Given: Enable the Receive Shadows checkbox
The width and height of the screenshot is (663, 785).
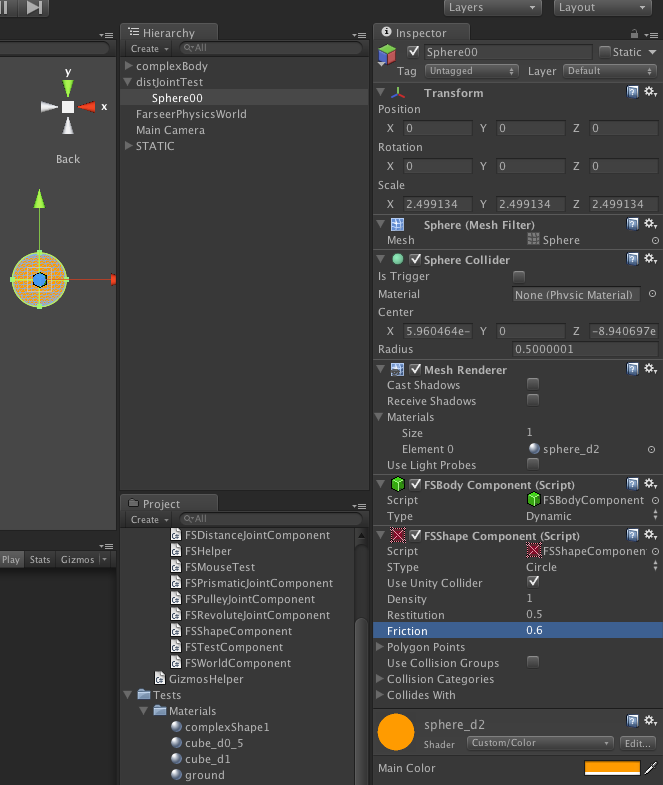Looking at the screenshot, I should tap(533, 400).
